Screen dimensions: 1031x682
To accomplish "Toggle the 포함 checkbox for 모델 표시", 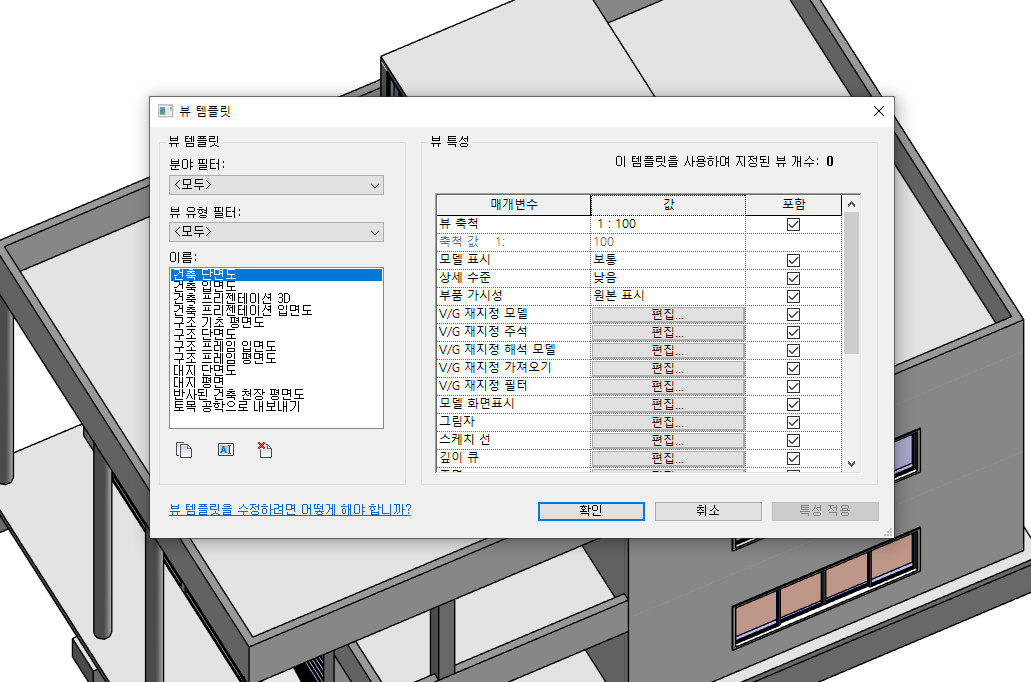I will [x=794, y=260].
